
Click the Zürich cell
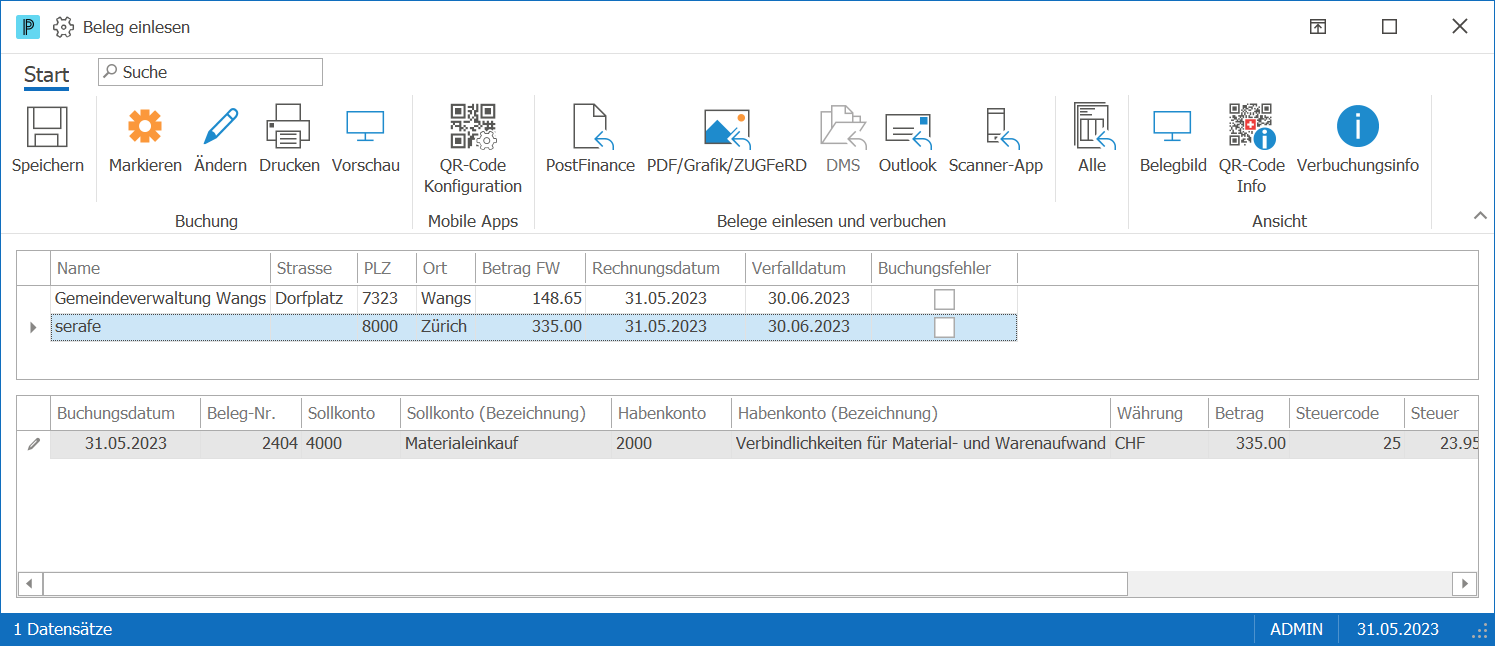pyautogui.click(x=445, y=327)
